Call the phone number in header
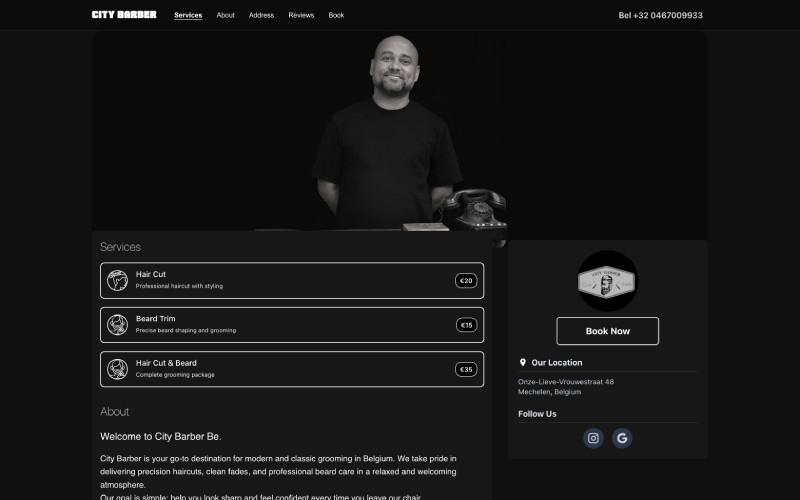Viewport: 800px width, 500px height. [x=660, y=15]
